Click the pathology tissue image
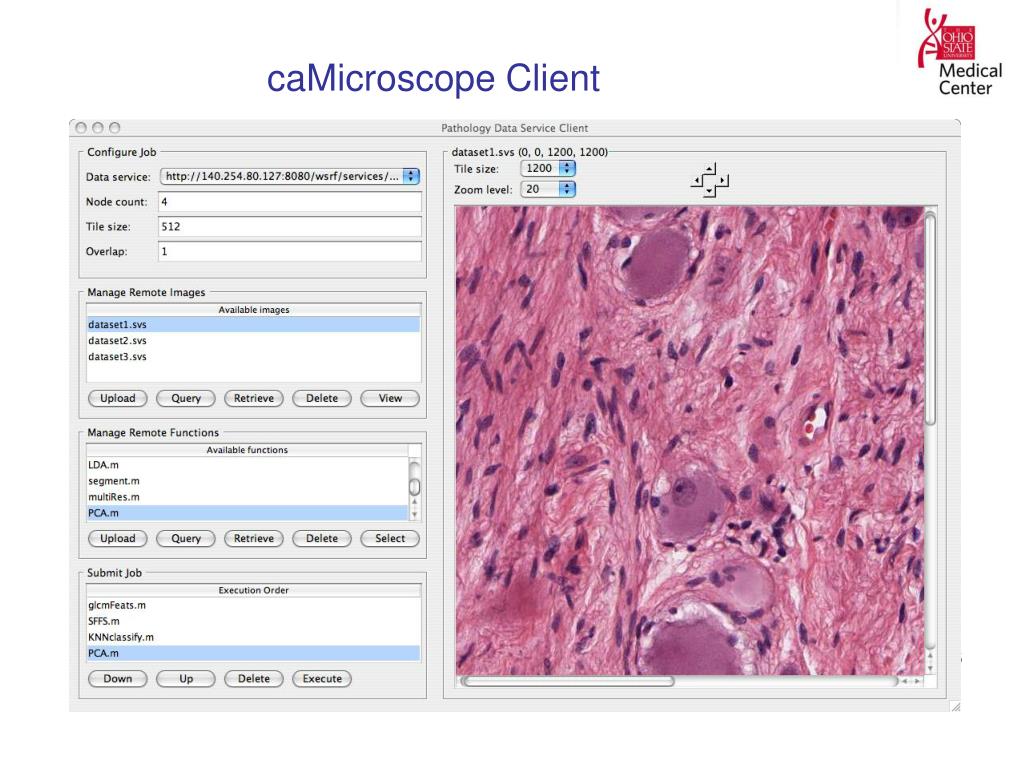 [690, 441]
